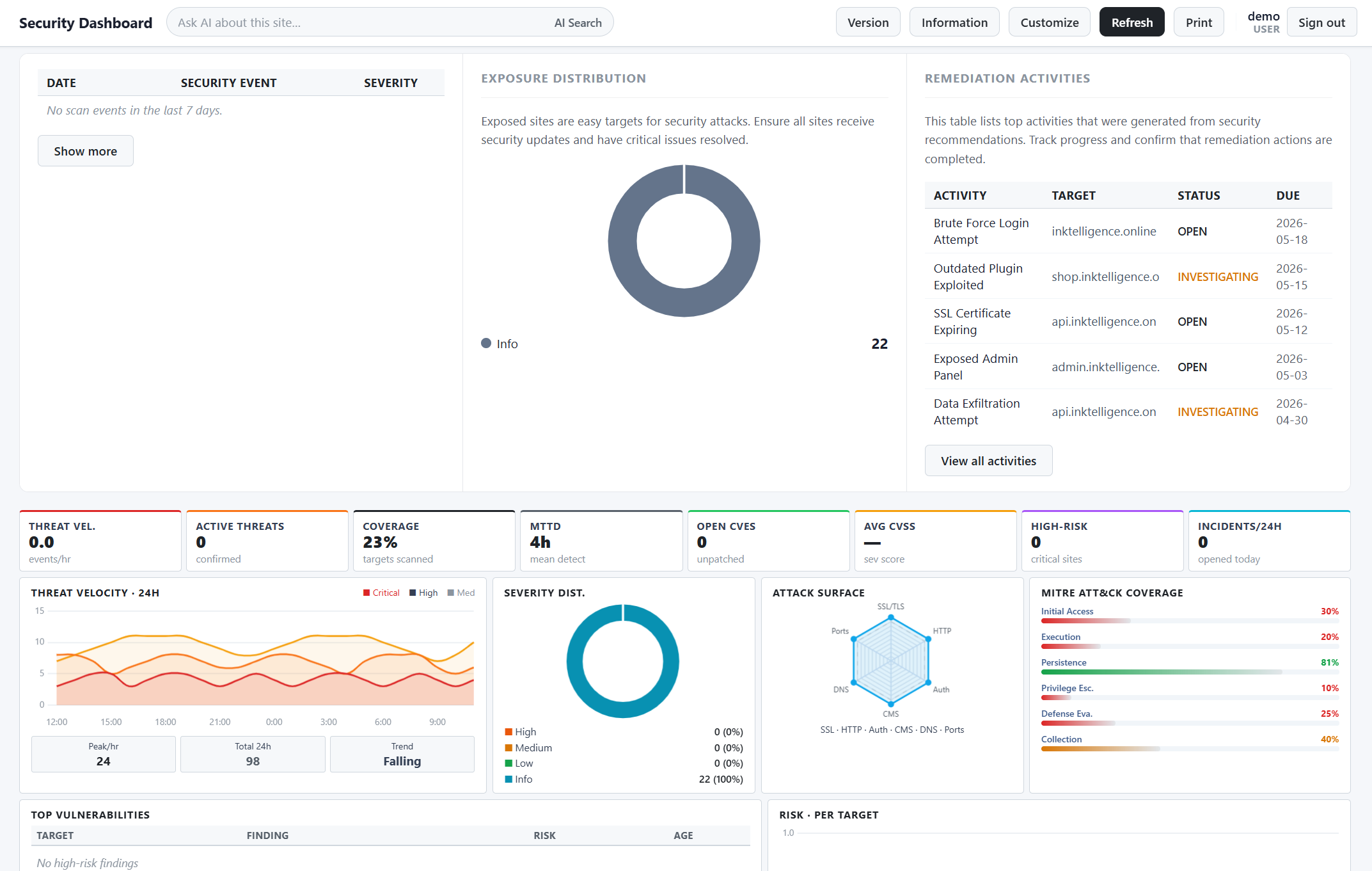Expand security events with Show more
1372x871 pixels.
click(x=86, y=151)
